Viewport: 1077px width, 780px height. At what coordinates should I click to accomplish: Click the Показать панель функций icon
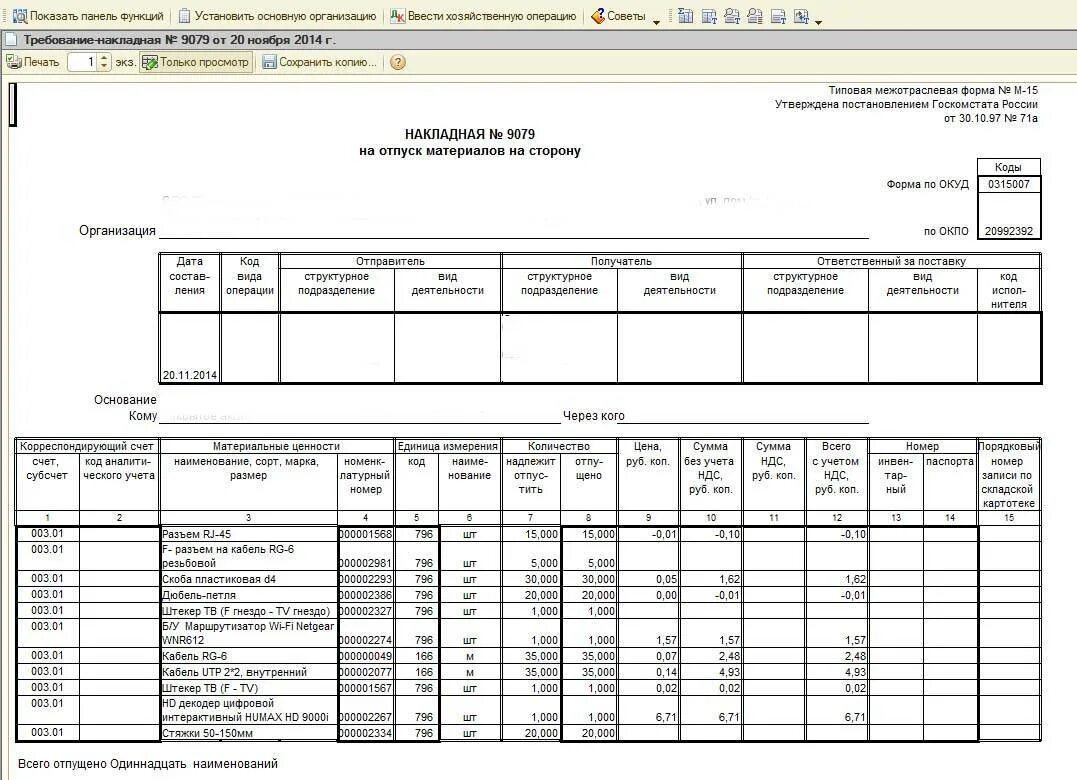click(19, 16)
